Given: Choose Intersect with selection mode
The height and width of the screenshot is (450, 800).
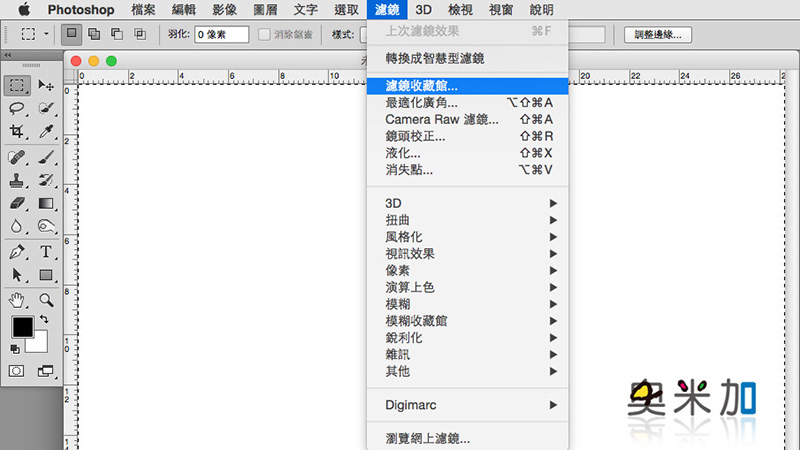Looking at the screenshot, I should [140, 34].
